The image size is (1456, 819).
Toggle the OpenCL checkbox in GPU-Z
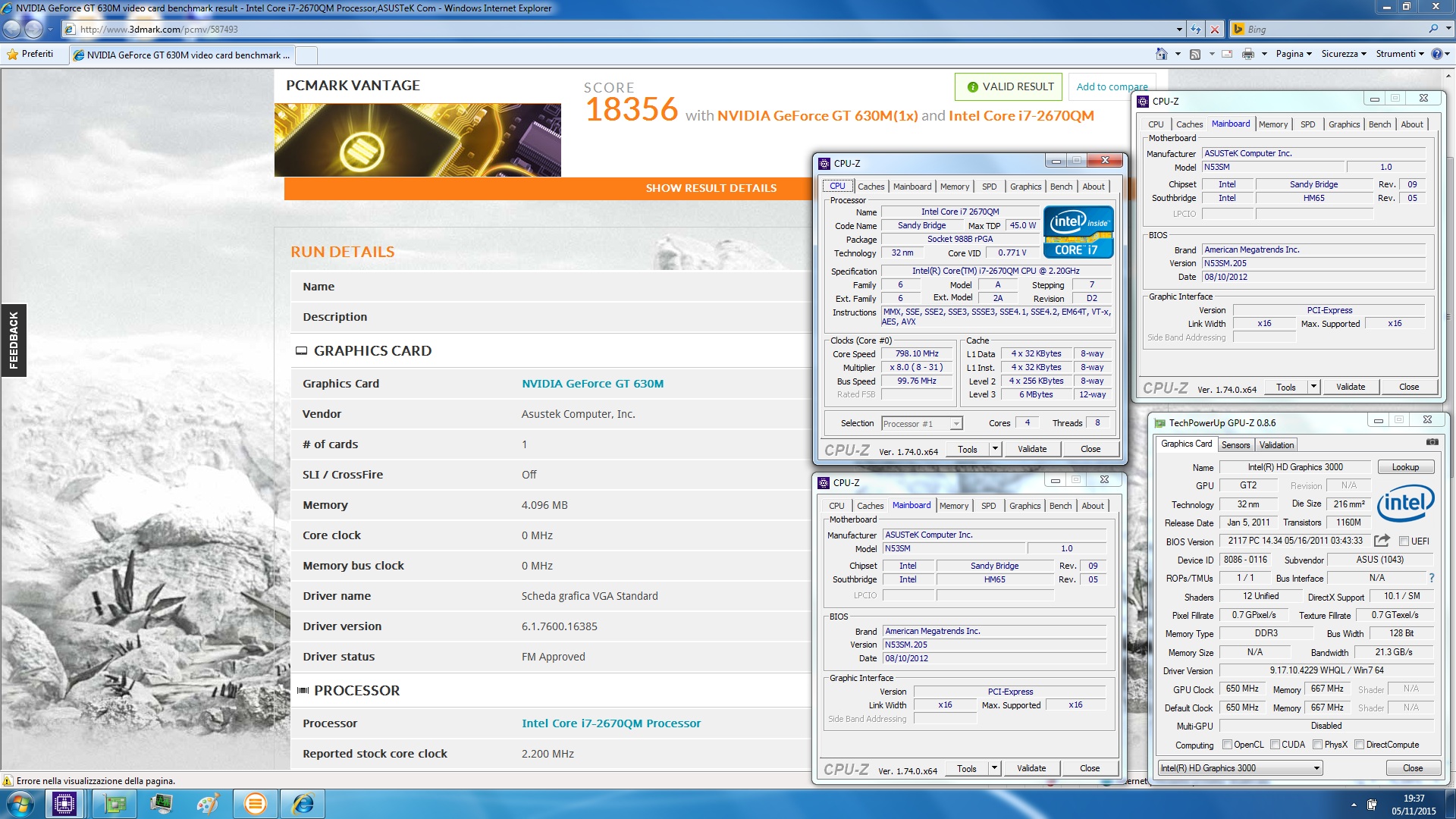(1227, 745)
